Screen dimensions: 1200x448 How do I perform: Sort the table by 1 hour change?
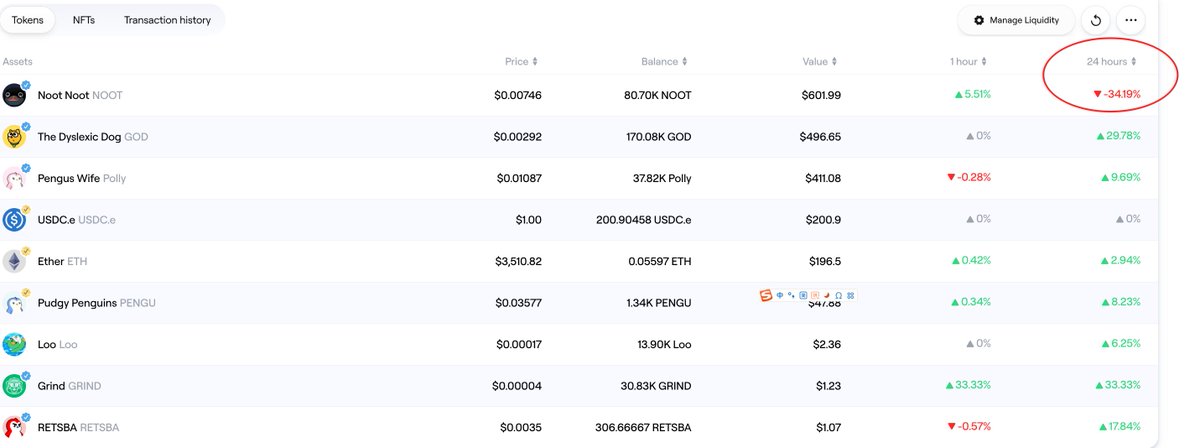tap(969, 62)
